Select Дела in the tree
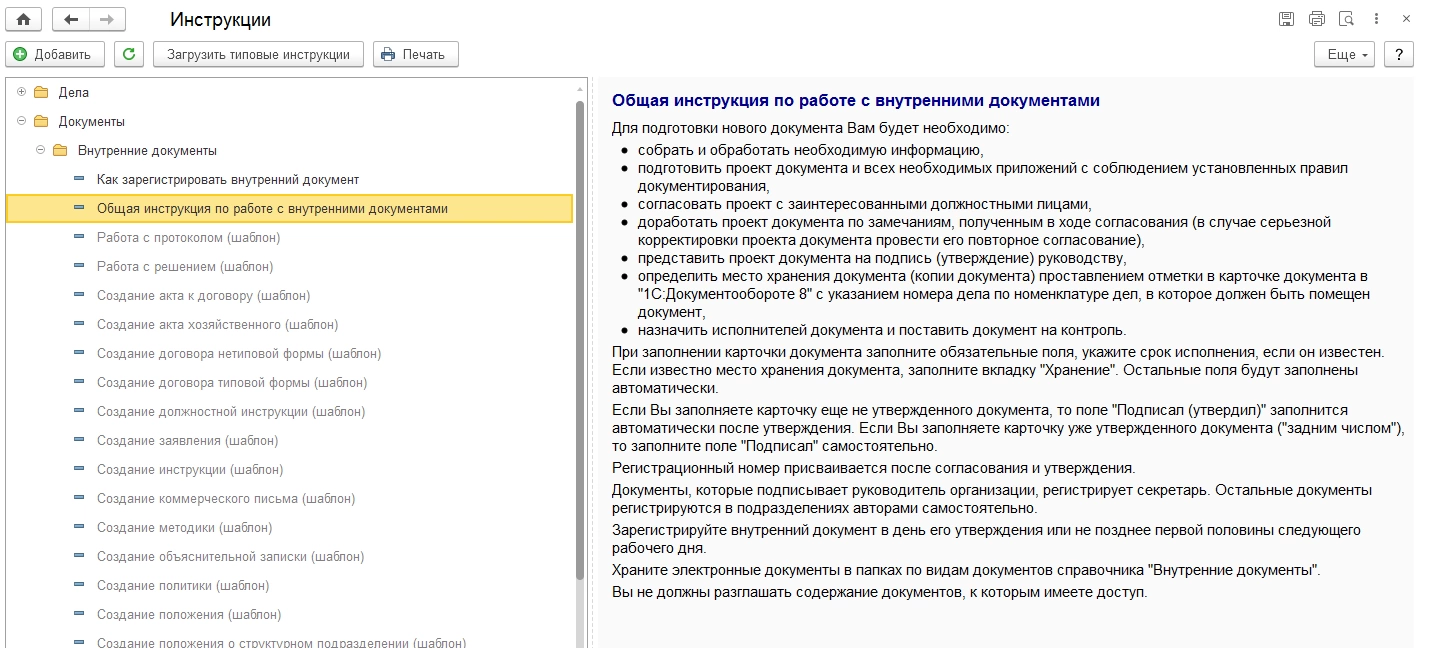This screenshot has width=1430, height=648. click(x=74, y=92)
